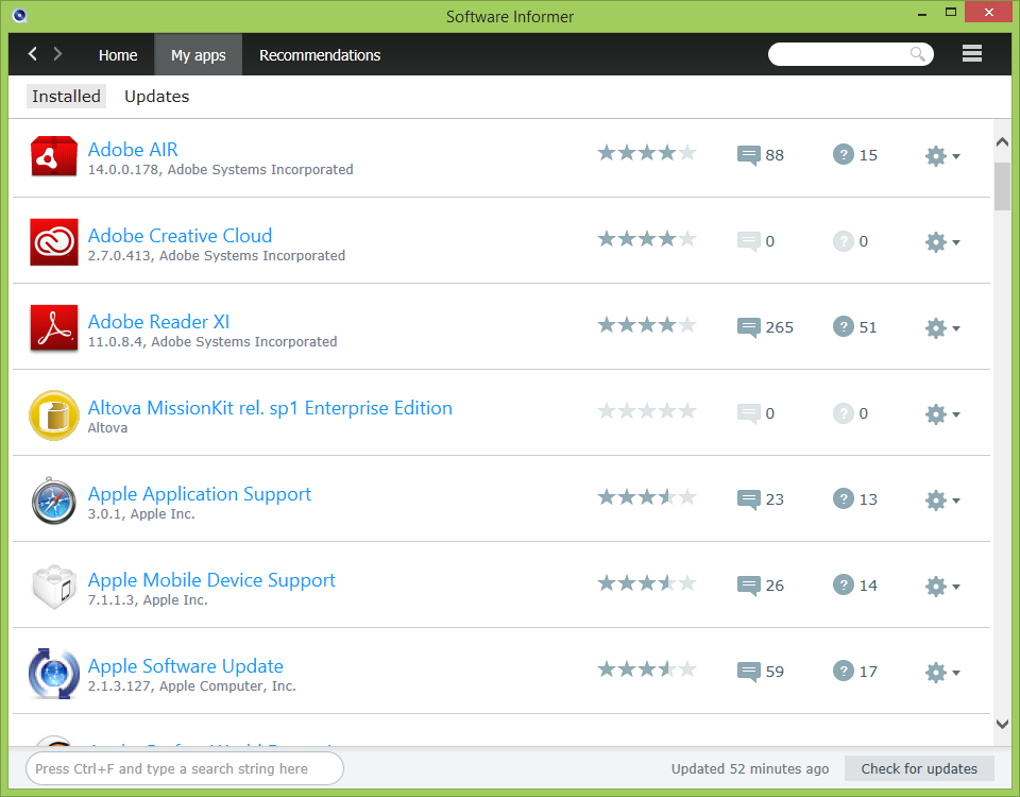
Task: Click the vertical scrollbar thumb
Action: [x=1002, y=186]
